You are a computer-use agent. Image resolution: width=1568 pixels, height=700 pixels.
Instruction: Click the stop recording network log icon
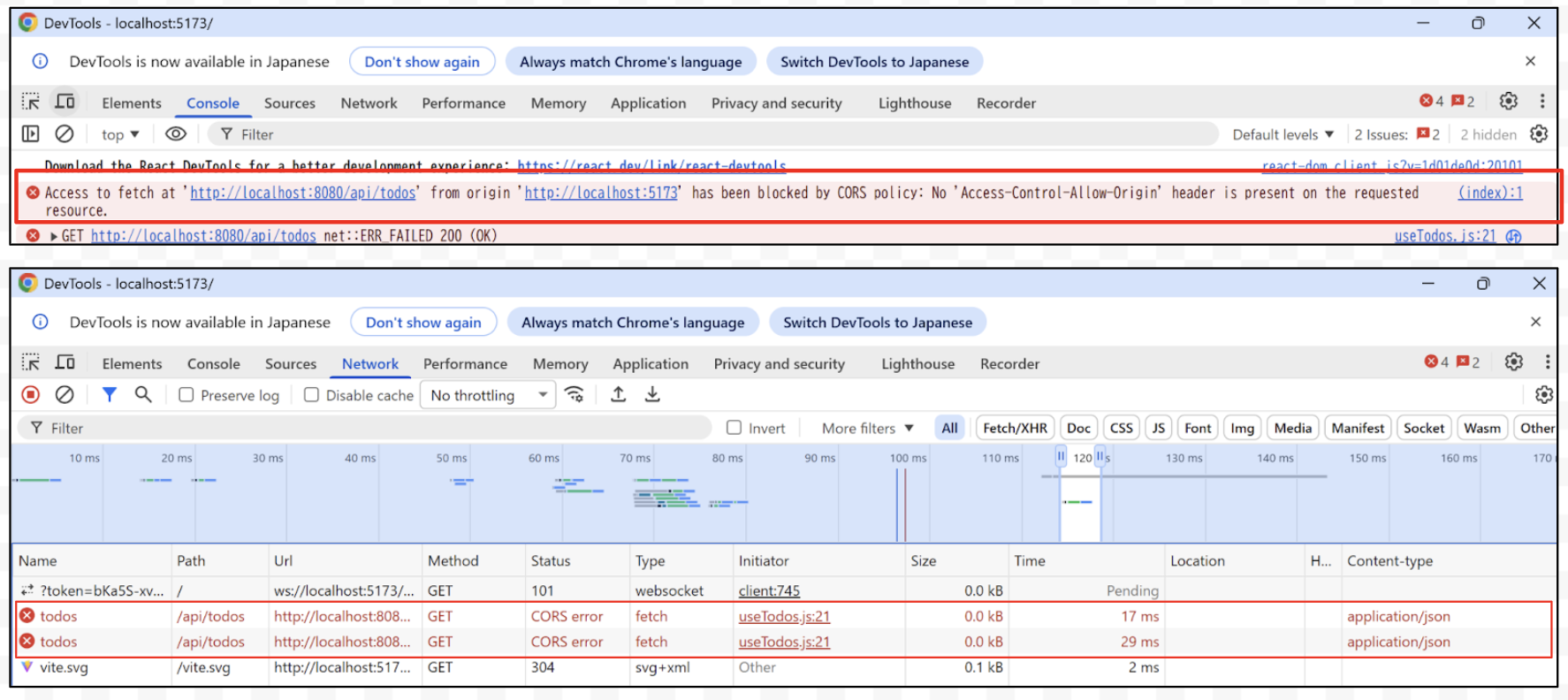tap(31, 395)
